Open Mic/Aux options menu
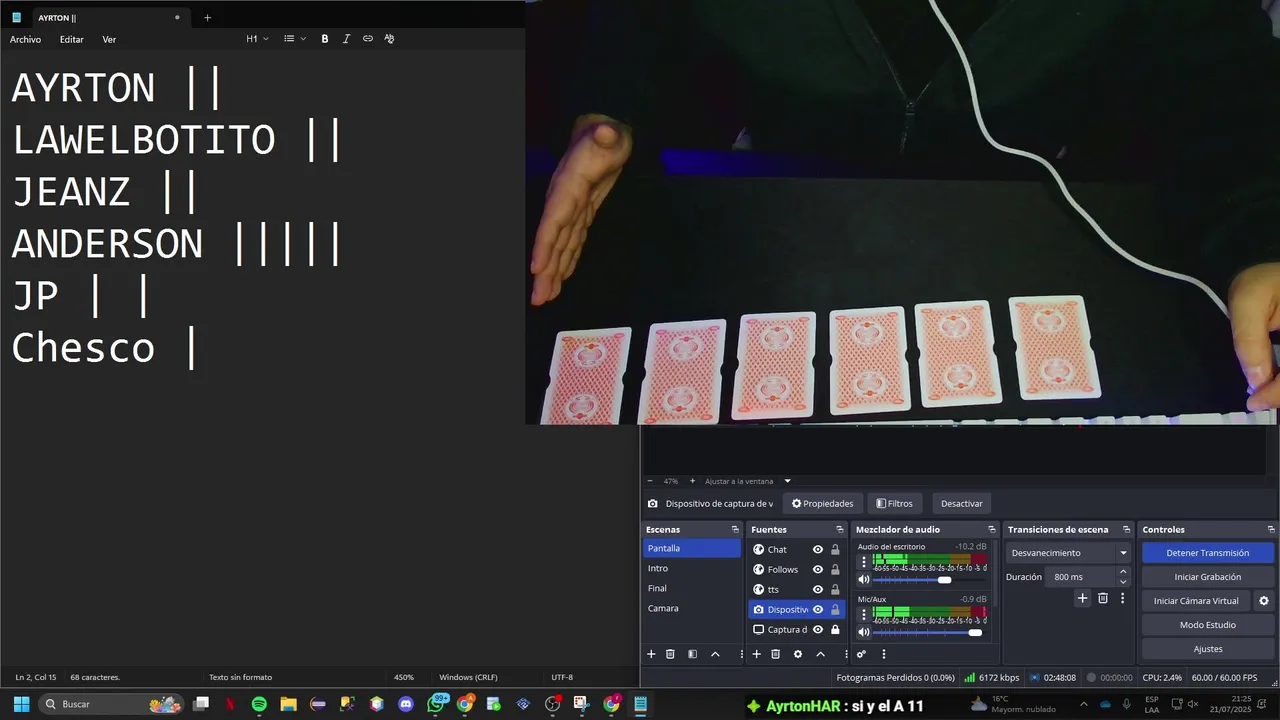1280x720 pixels. pos(864,614)
